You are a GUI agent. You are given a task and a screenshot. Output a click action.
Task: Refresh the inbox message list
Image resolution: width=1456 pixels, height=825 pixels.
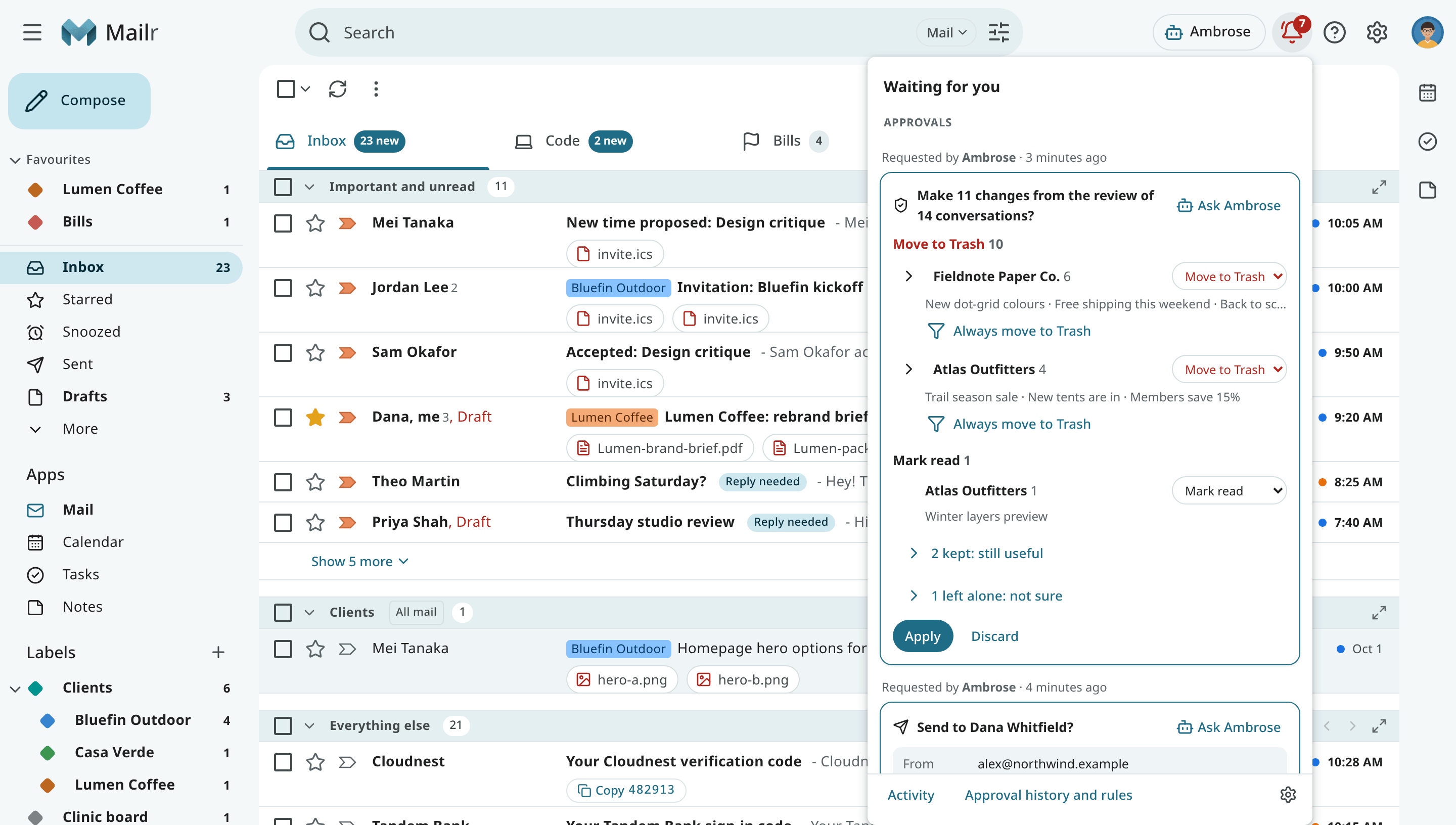coord(338,89)
